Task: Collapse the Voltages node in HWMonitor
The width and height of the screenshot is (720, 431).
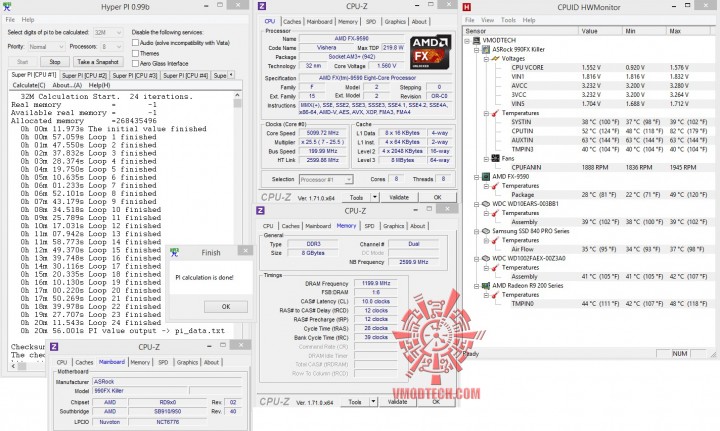Action: point(486,59)
